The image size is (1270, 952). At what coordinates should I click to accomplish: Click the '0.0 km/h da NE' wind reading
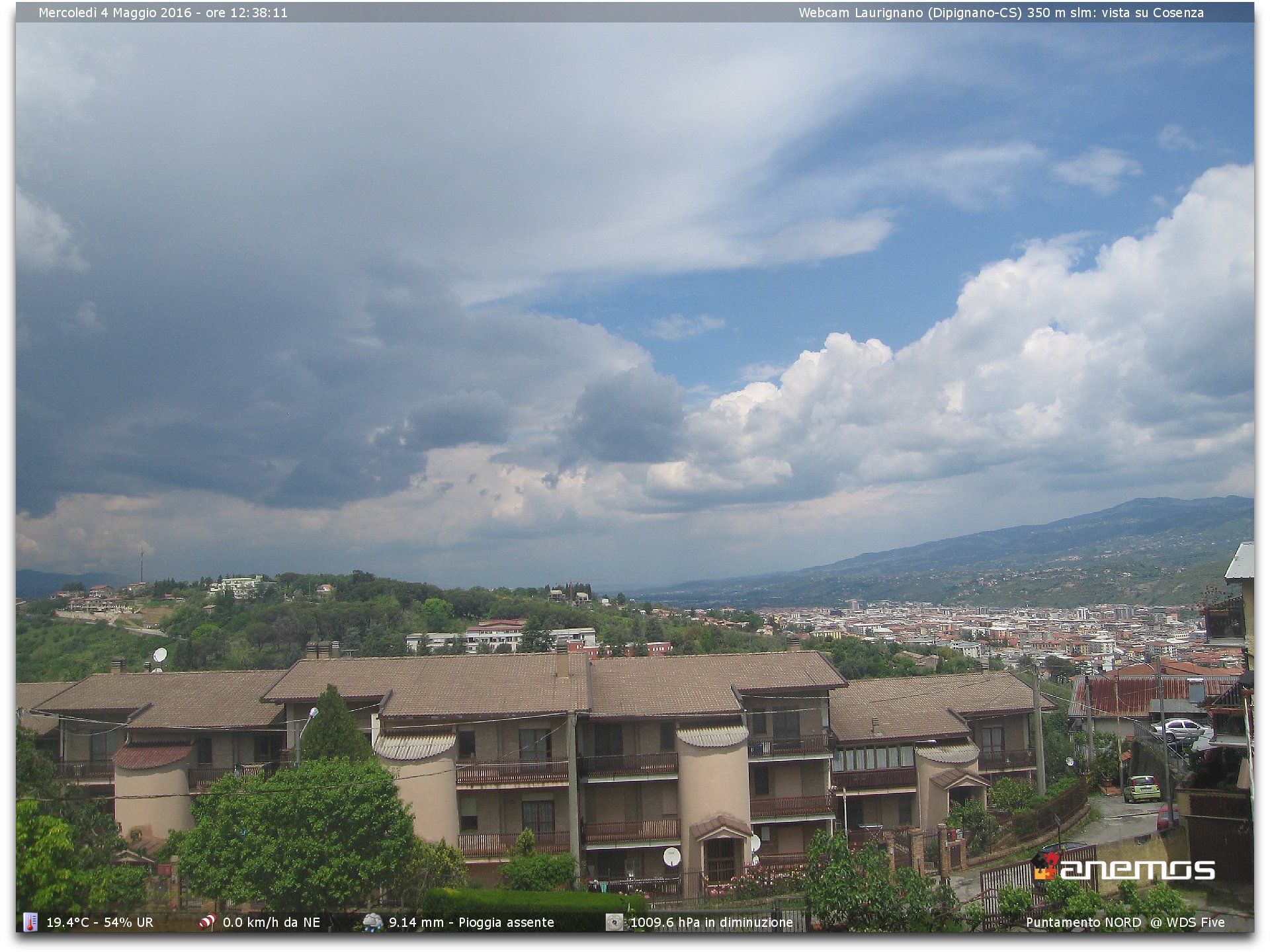pyautogui.click(x=271, y=922)
